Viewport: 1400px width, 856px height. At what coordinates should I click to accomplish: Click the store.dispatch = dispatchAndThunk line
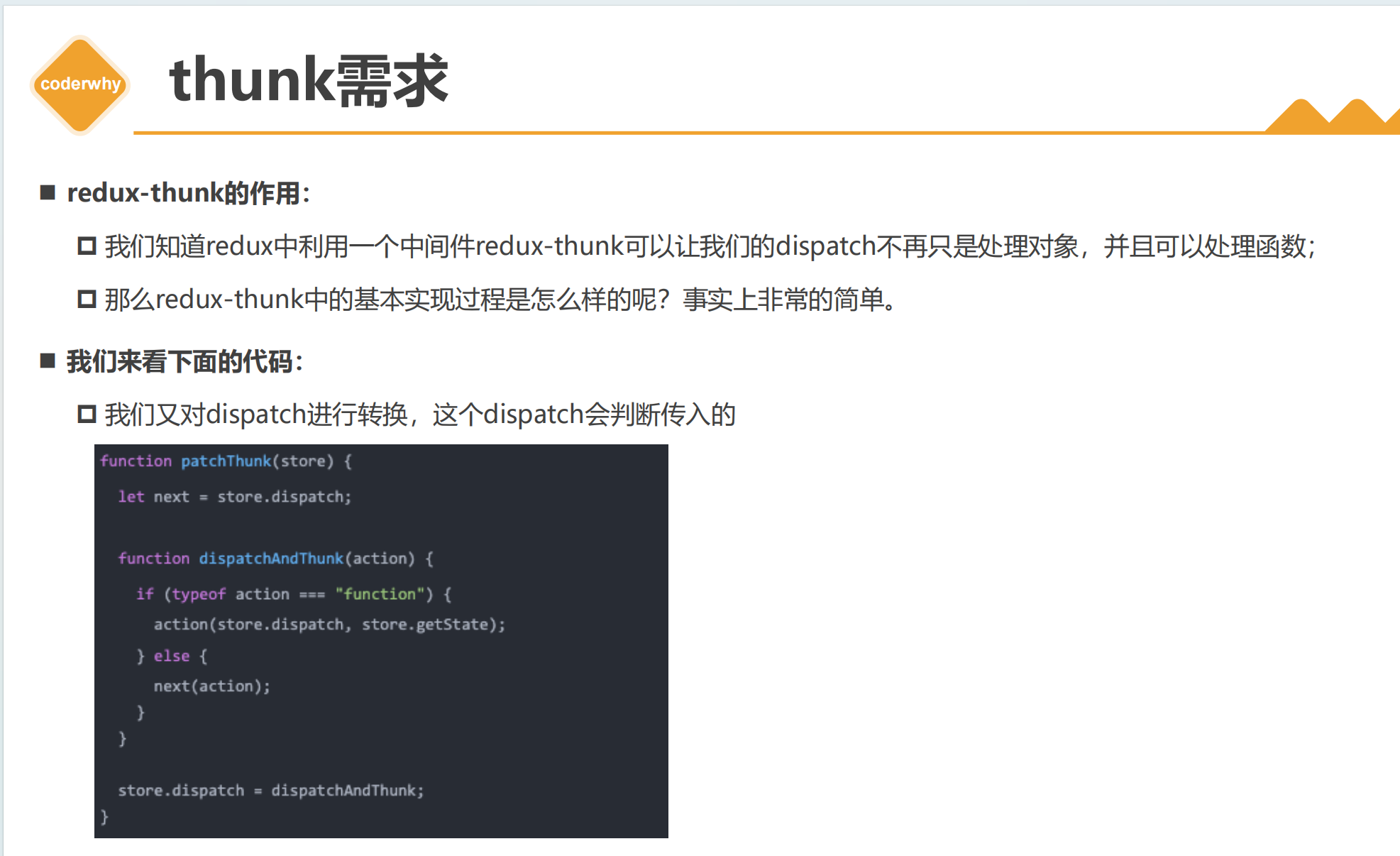click(270, 791)
